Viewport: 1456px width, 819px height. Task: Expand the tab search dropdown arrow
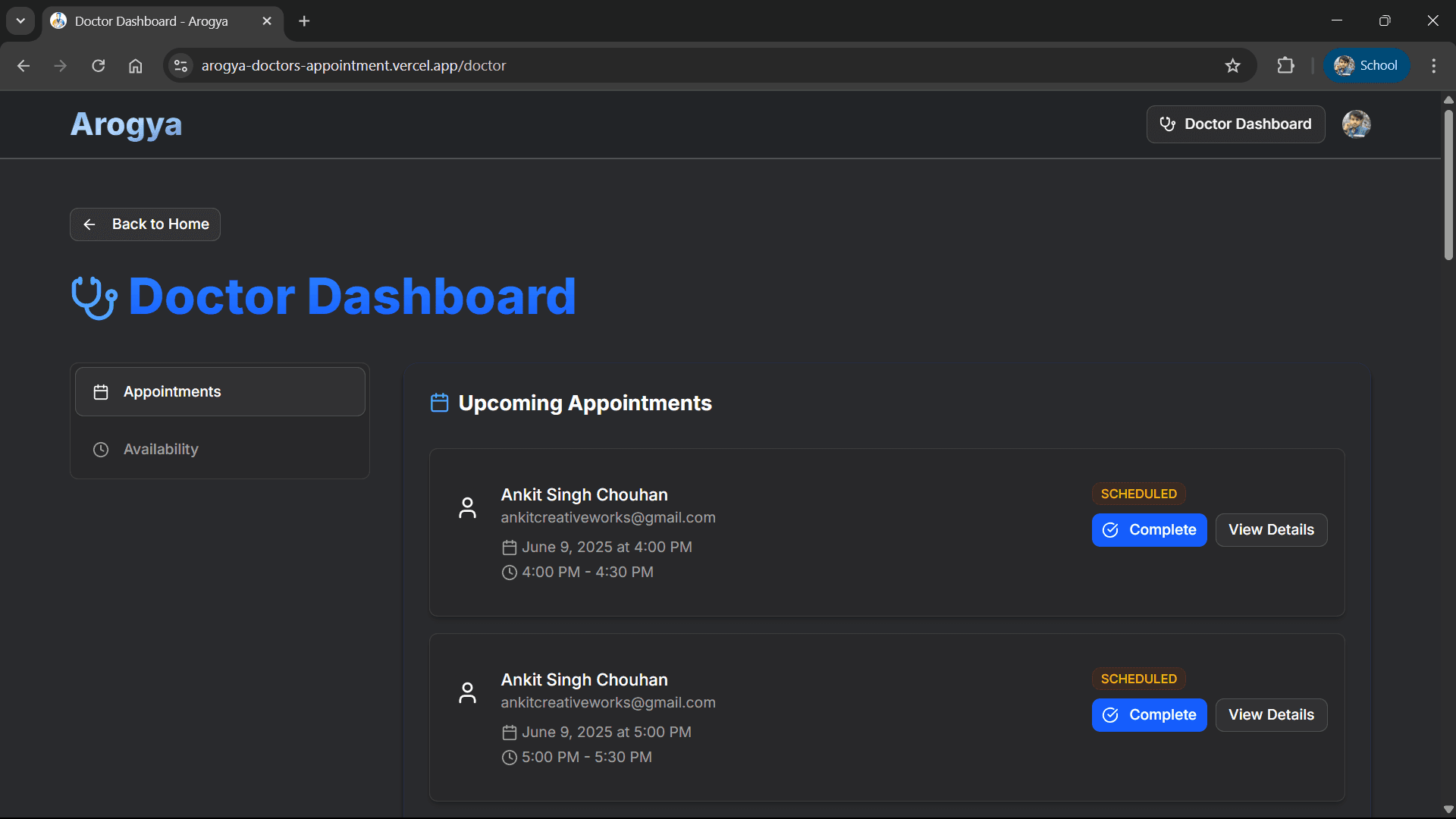(x=20, y=21)
